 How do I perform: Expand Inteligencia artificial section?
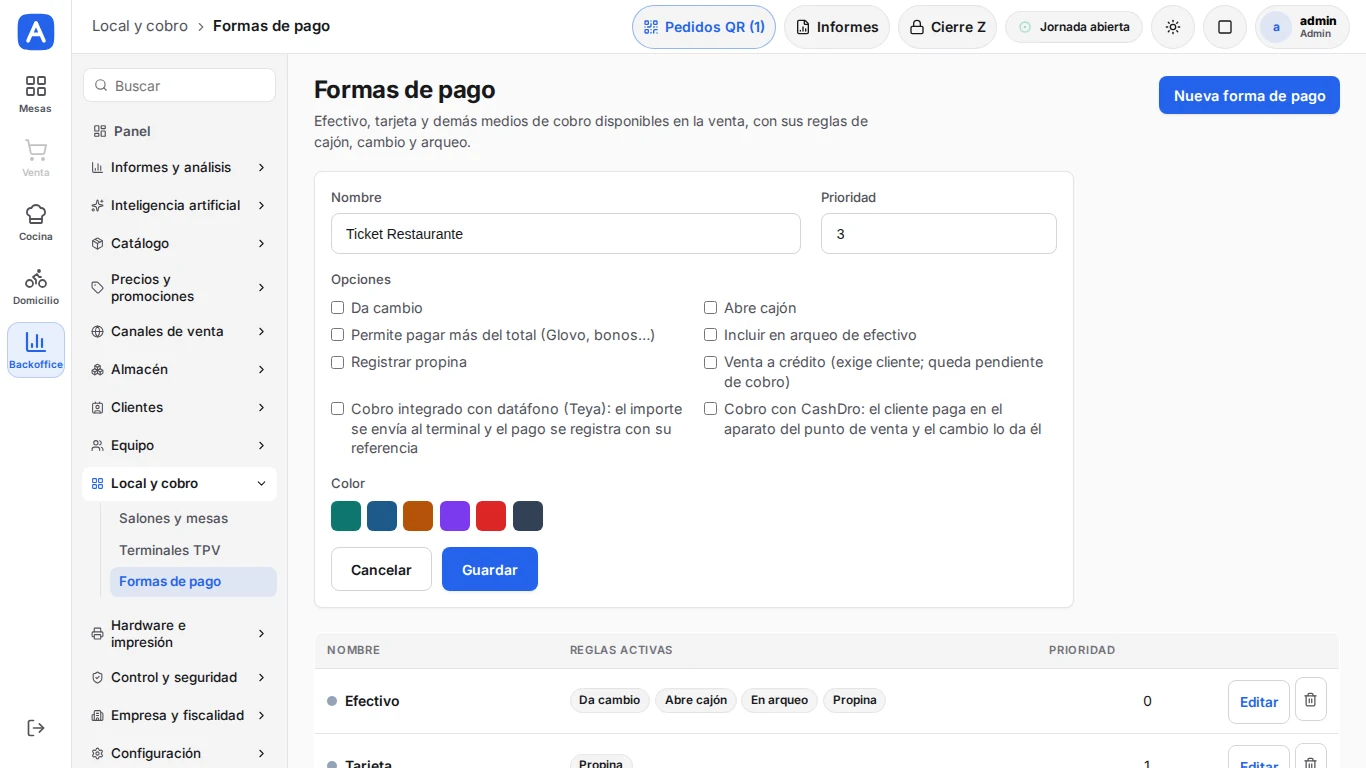coord(179,205)
